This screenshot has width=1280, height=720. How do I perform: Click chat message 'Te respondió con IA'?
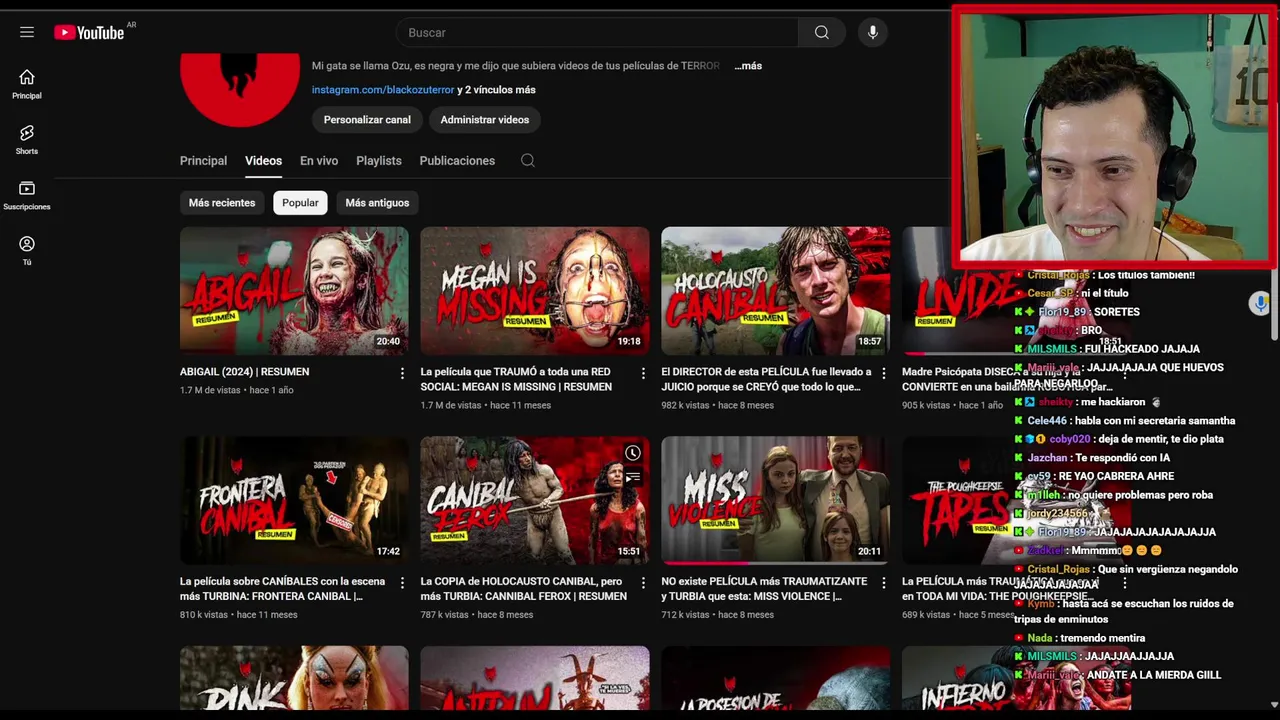pos(1123,458)
